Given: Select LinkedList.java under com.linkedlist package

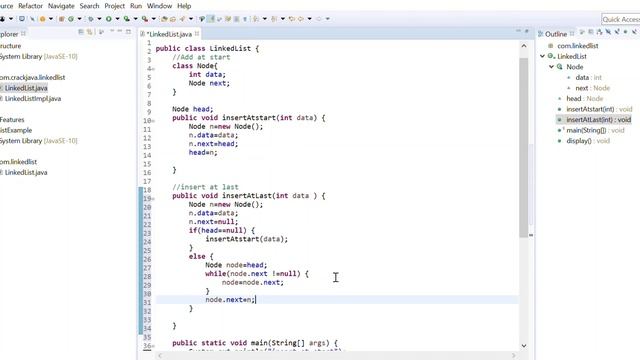Looking at the screenshot, I should (x=26, y=172).
